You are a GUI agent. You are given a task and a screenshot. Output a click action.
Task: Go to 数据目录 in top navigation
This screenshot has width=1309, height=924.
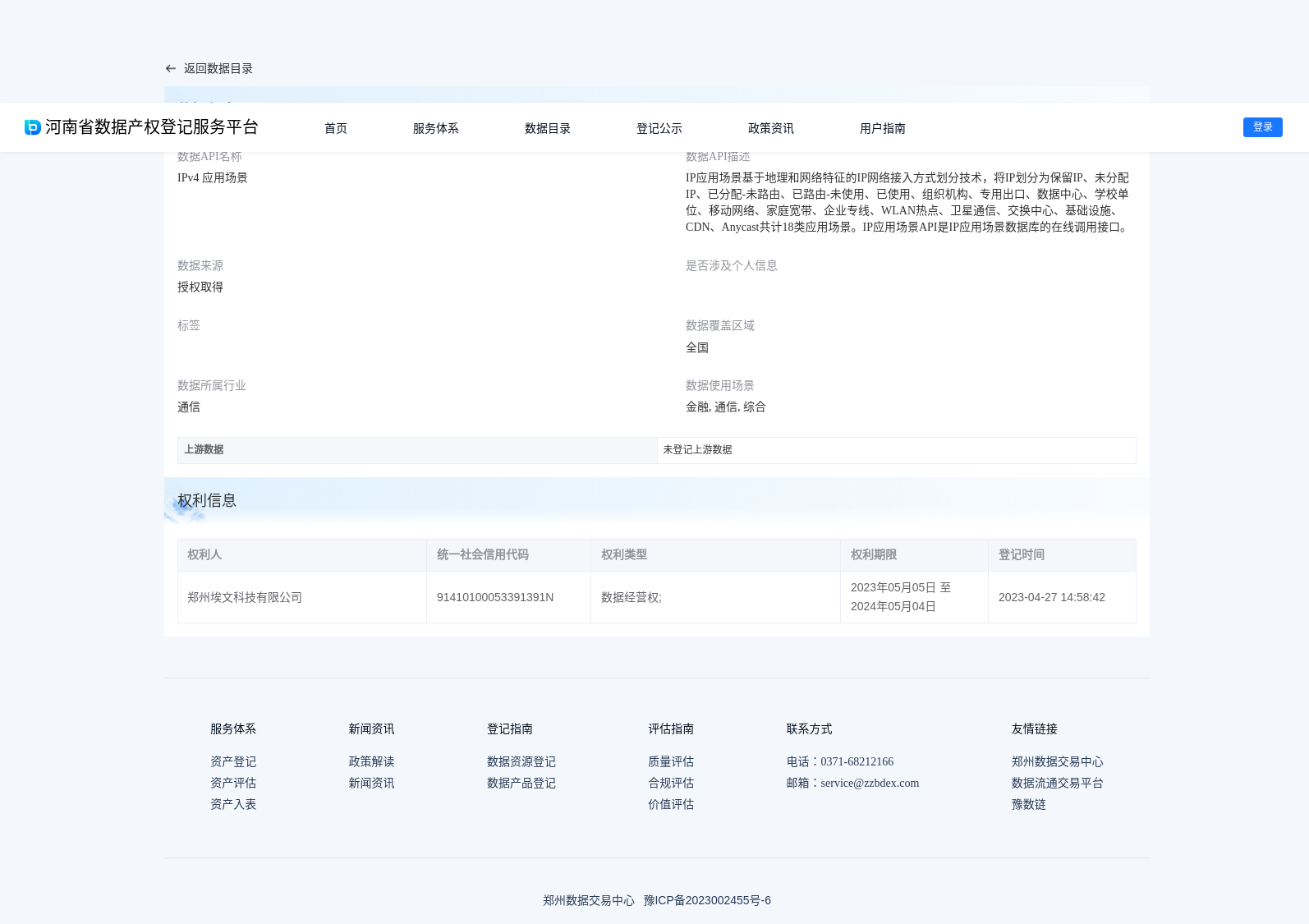point(548,128)
